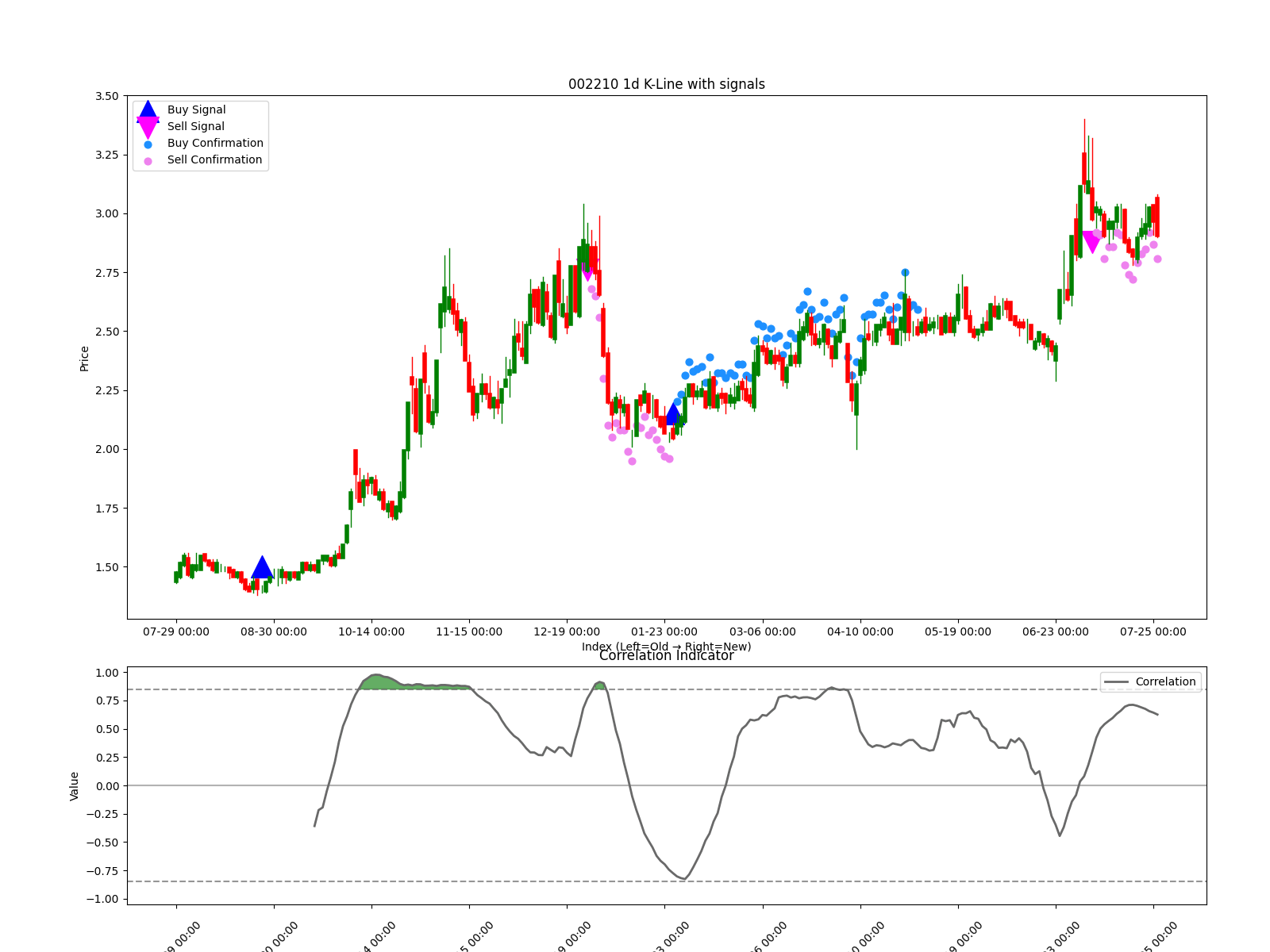This screenshot has height=952, width=1270.
Task: Click the '08-30 00:00' date tick on price chart
Action: 274,632
